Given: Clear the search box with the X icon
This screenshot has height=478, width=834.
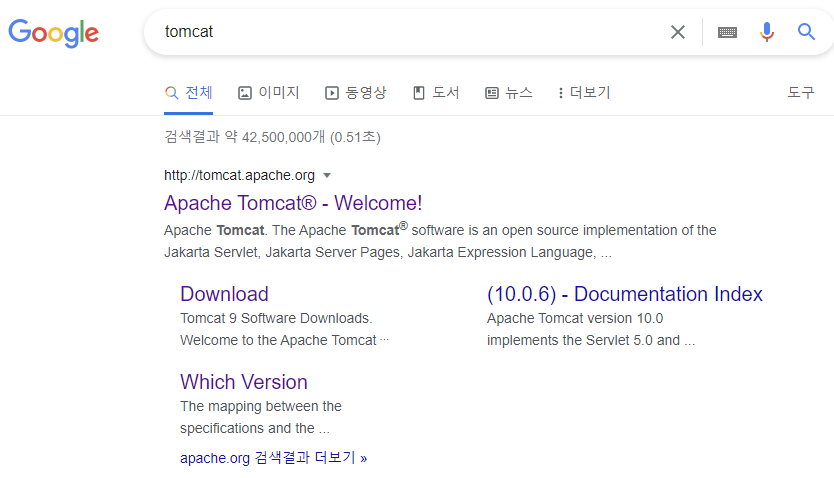Looking at the screenshot, I should pos(678,32).
